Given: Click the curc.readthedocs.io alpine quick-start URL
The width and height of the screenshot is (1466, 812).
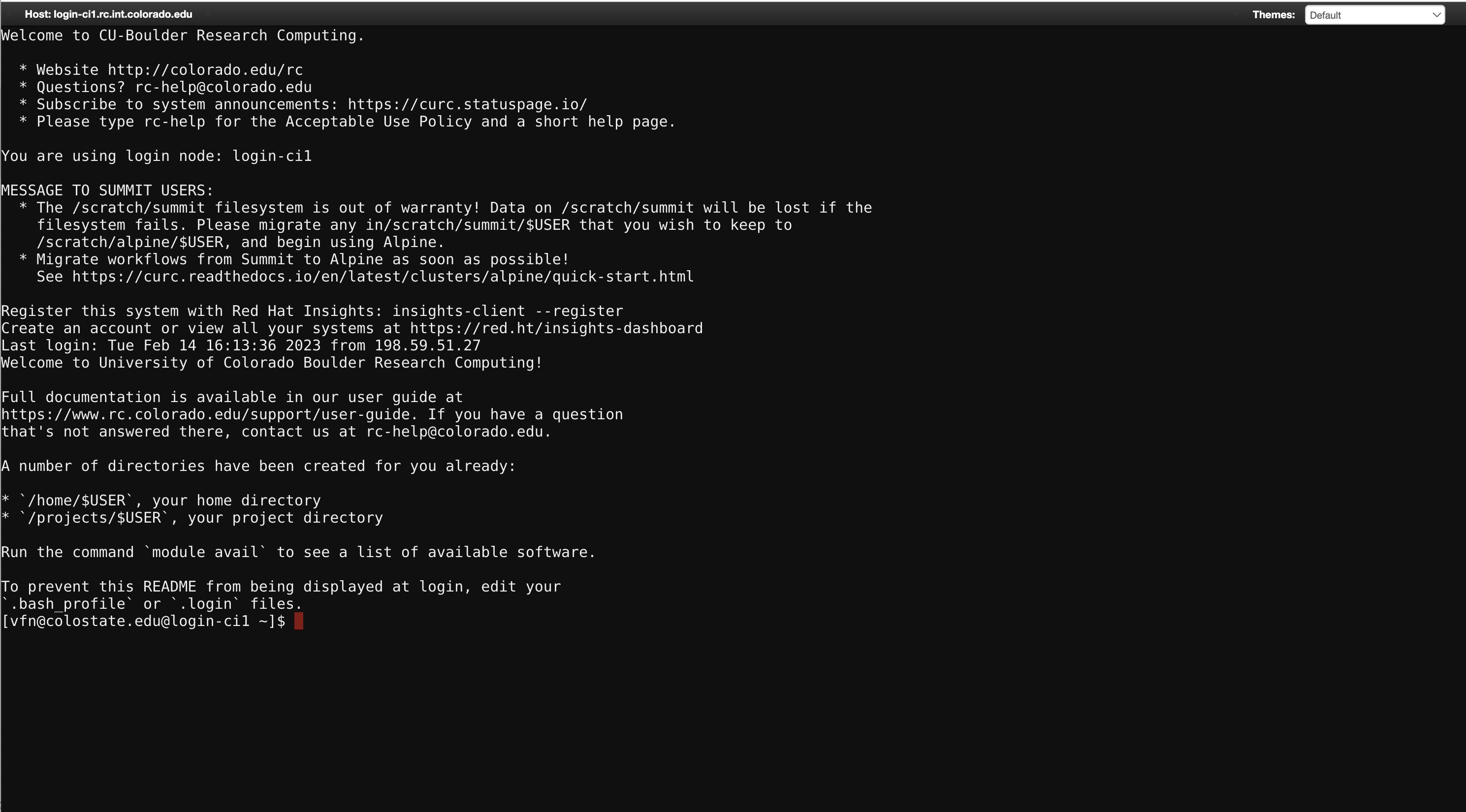Looking at the screenshot, I should click(x=382, y=277).
